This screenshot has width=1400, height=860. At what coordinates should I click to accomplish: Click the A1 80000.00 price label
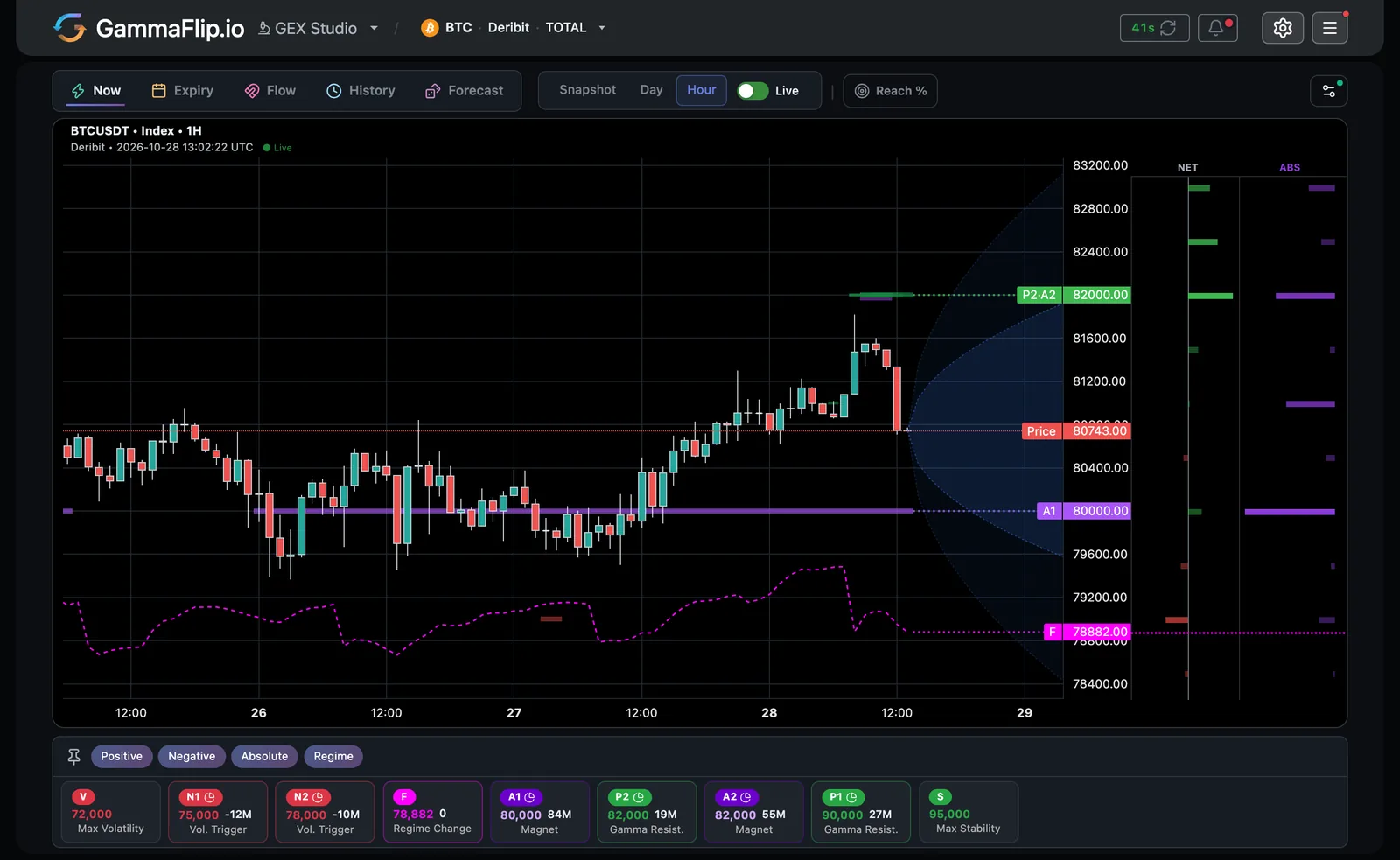(x=1084, y=511)
